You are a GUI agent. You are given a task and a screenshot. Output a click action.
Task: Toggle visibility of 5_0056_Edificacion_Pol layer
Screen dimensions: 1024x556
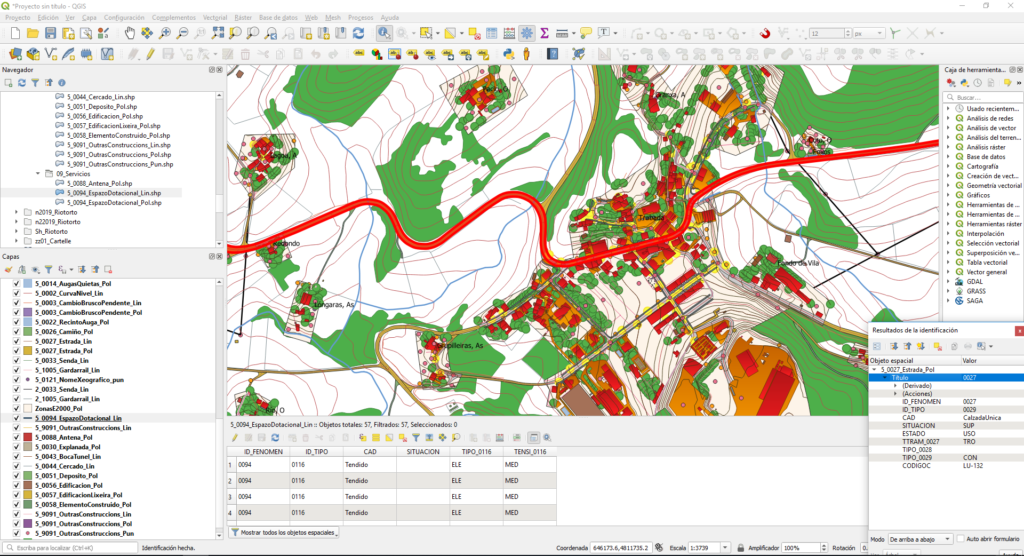coord(16,485)
